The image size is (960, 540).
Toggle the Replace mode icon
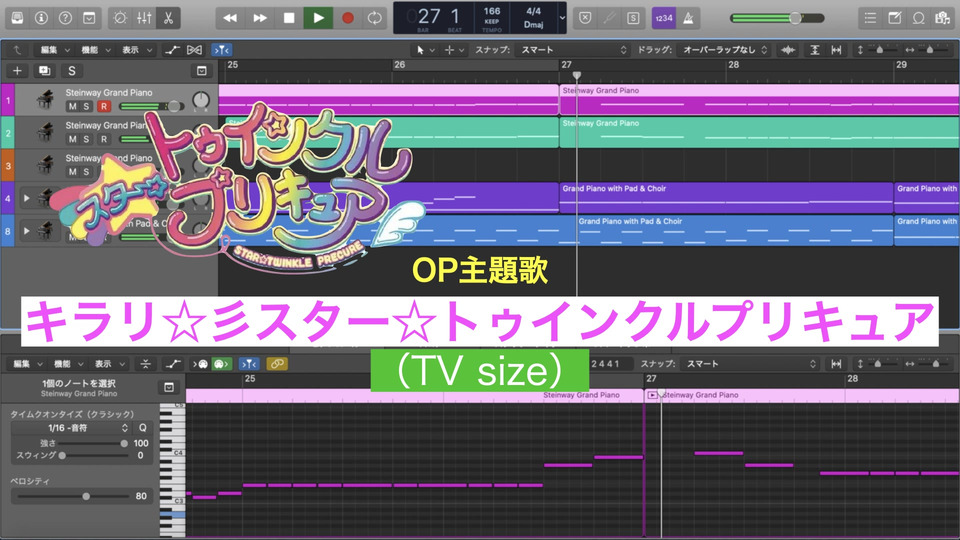pos(585,18)
